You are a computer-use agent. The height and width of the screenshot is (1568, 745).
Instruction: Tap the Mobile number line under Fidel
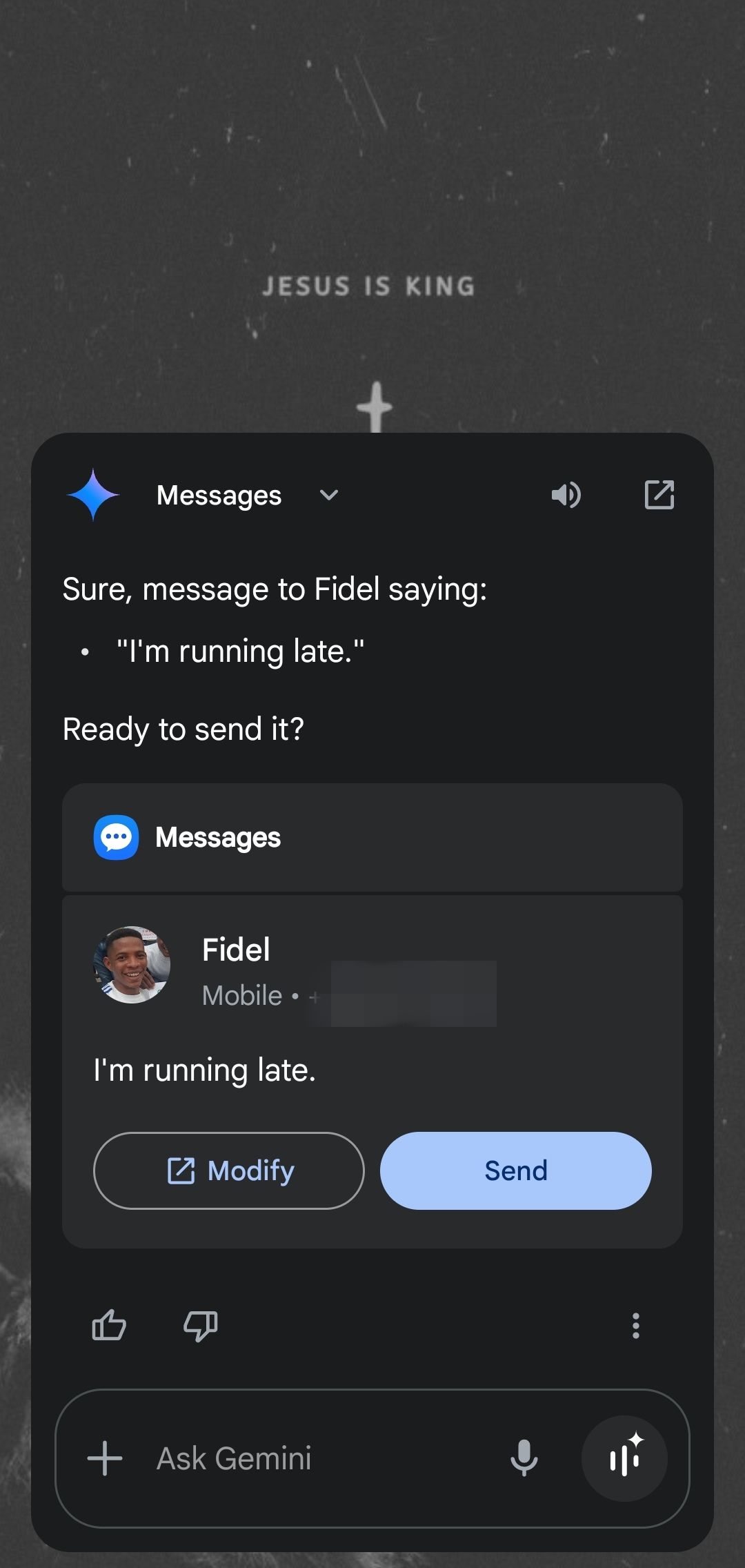tap(349, 996)
